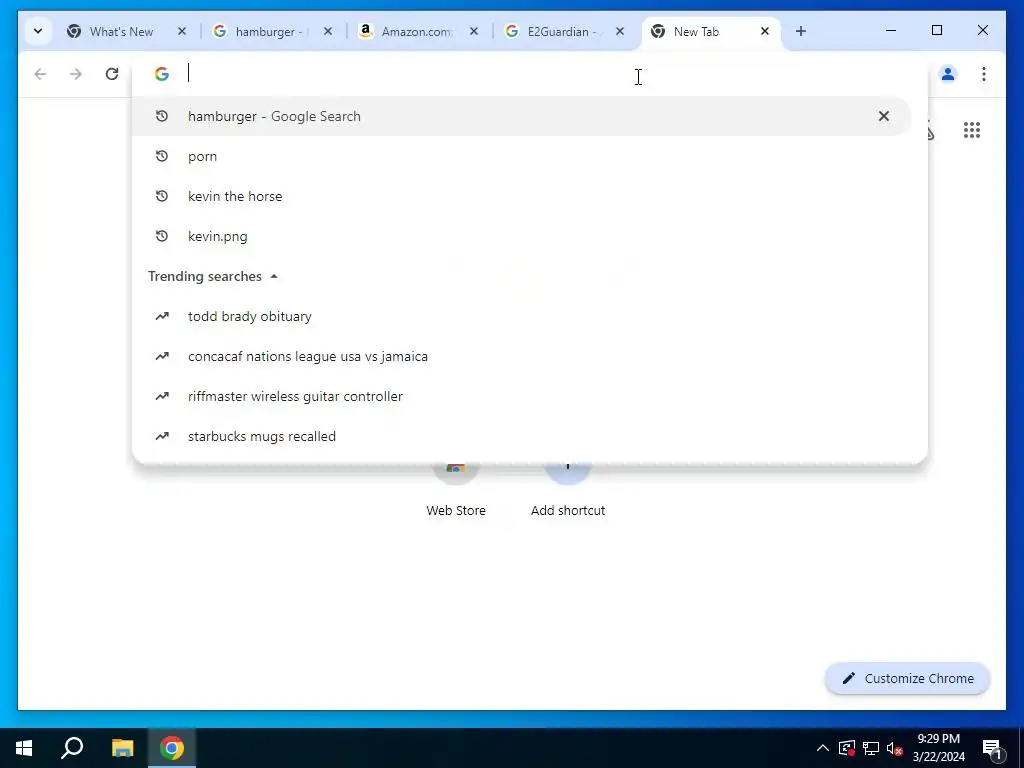
Task: Maximize the Chrome window
Action: click(x=936, y=31)
